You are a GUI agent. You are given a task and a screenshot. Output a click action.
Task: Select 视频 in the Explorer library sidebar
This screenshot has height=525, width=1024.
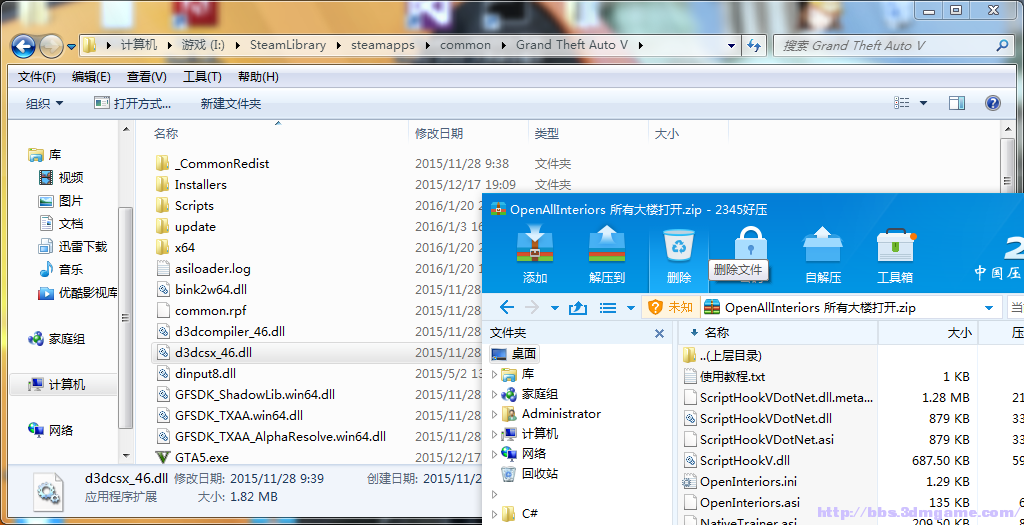tap(61, 178)
